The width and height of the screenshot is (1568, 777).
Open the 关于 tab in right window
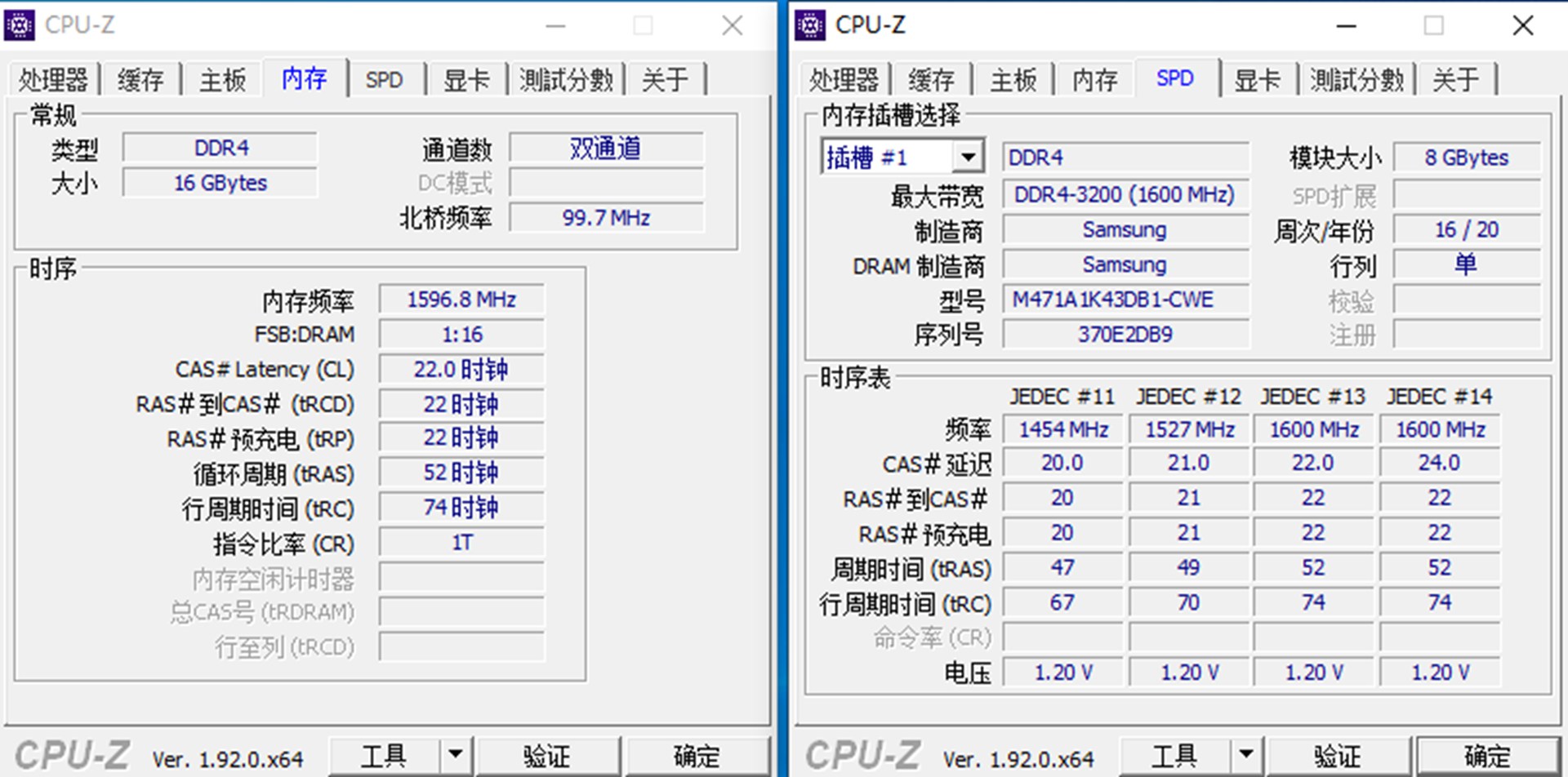1456,79
